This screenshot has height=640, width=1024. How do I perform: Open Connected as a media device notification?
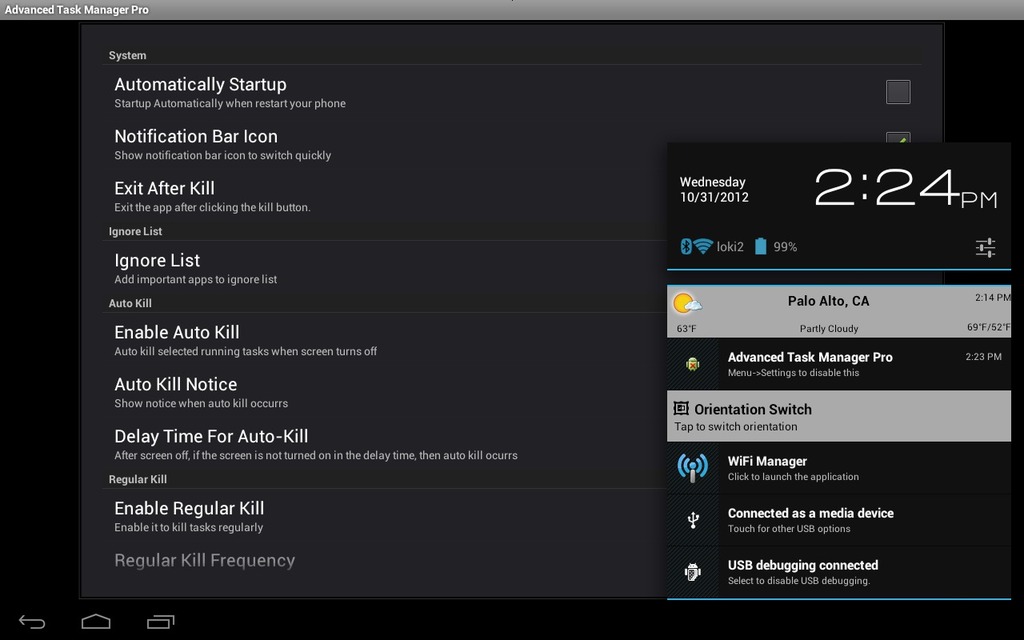click(x=839, y=520)
